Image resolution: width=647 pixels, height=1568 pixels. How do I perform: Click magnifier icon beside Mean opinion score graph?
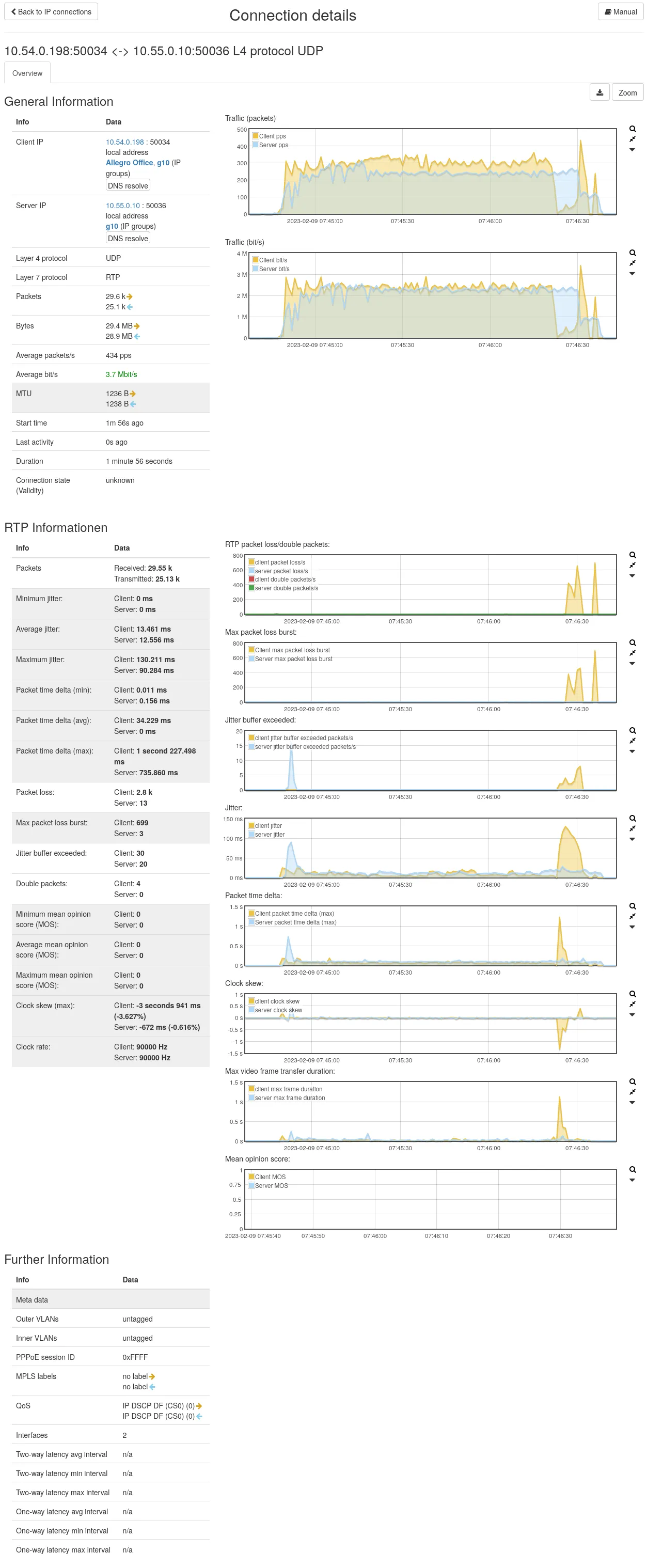point(633,1169)
